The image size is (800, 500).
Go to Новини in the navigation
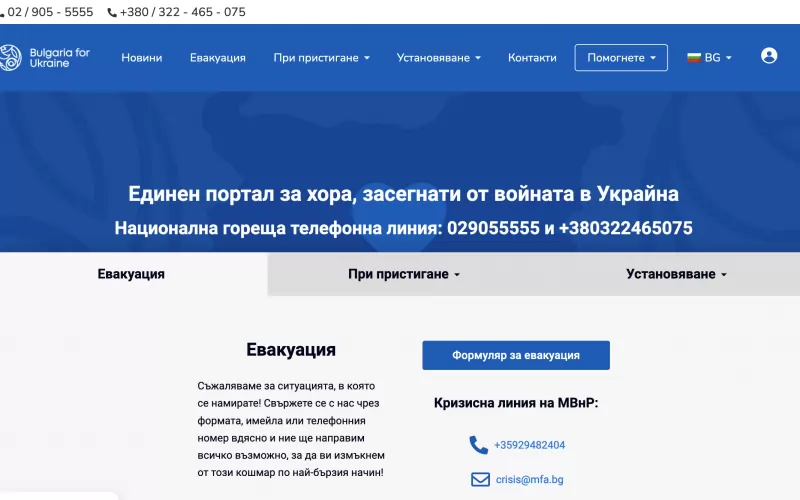[141, 58]
